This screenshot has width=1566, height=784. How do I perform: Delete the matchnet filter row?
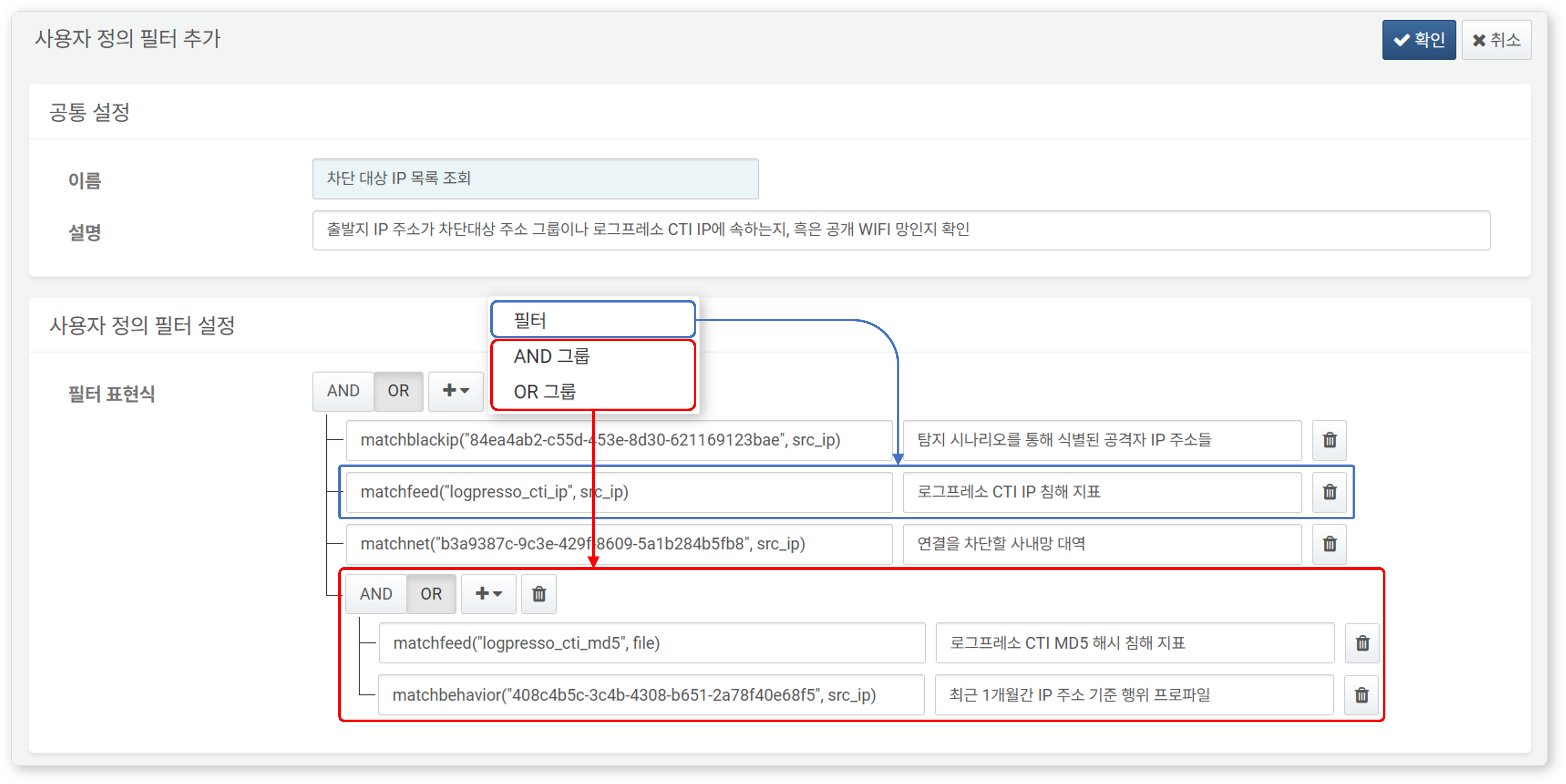click(x=1329, y=544)
